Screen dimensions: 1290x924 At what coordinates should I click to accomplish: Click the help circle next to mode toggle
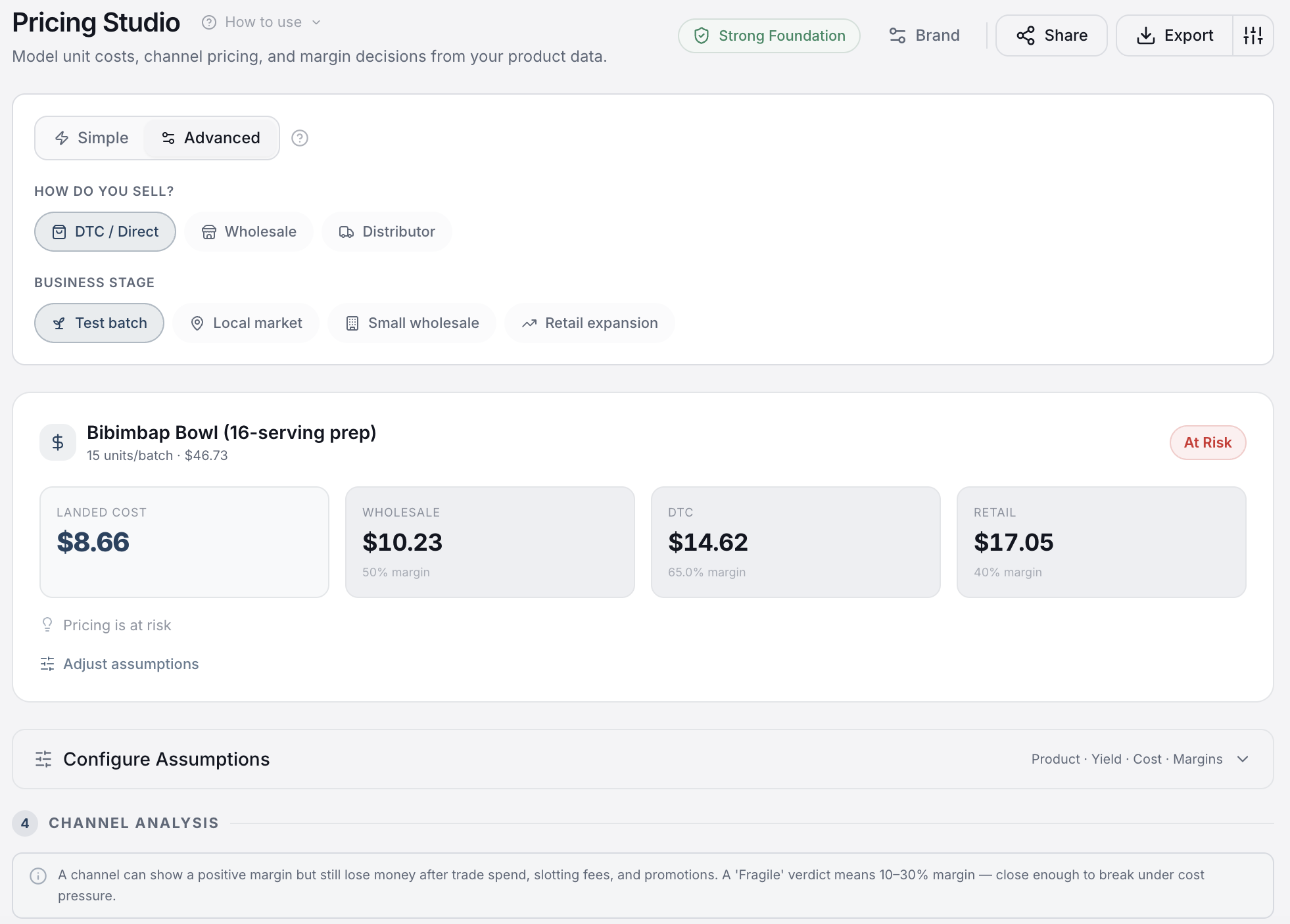pyautogui.click(x=300, y=138)
